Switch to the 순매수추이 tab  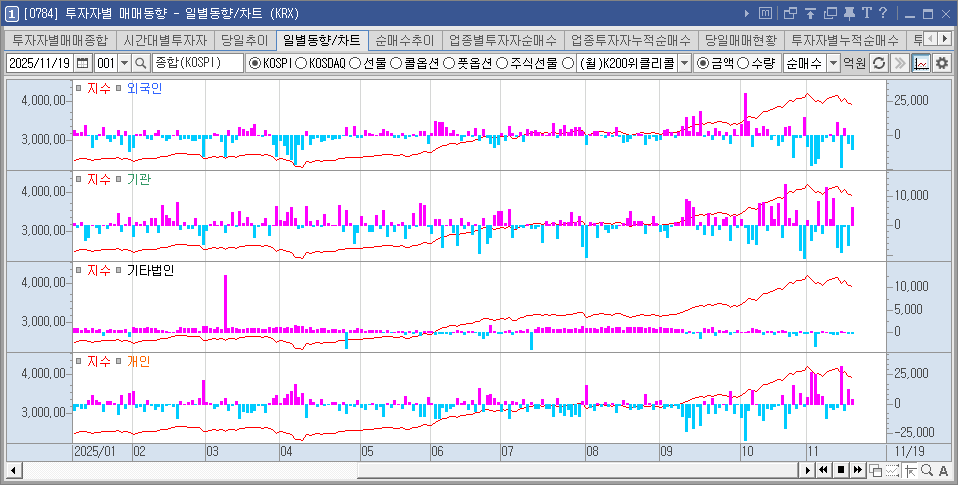(404, 40)
